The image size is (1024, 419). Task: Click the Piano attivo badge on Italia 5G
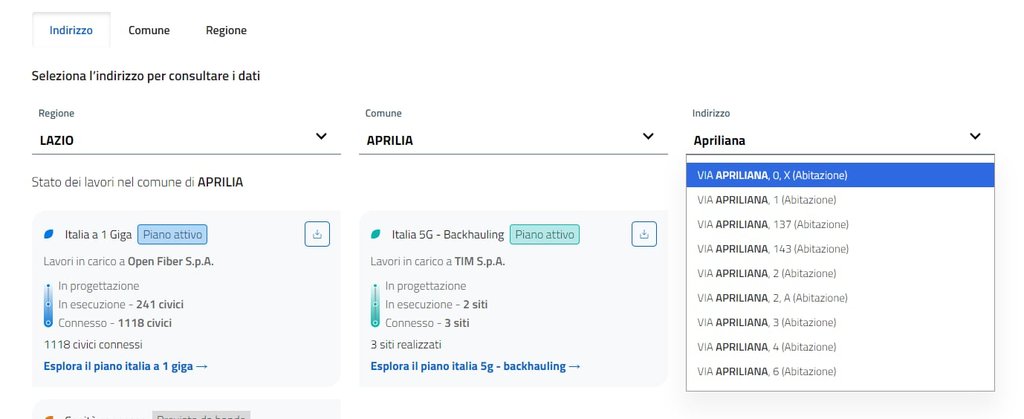tap(544, 235)
